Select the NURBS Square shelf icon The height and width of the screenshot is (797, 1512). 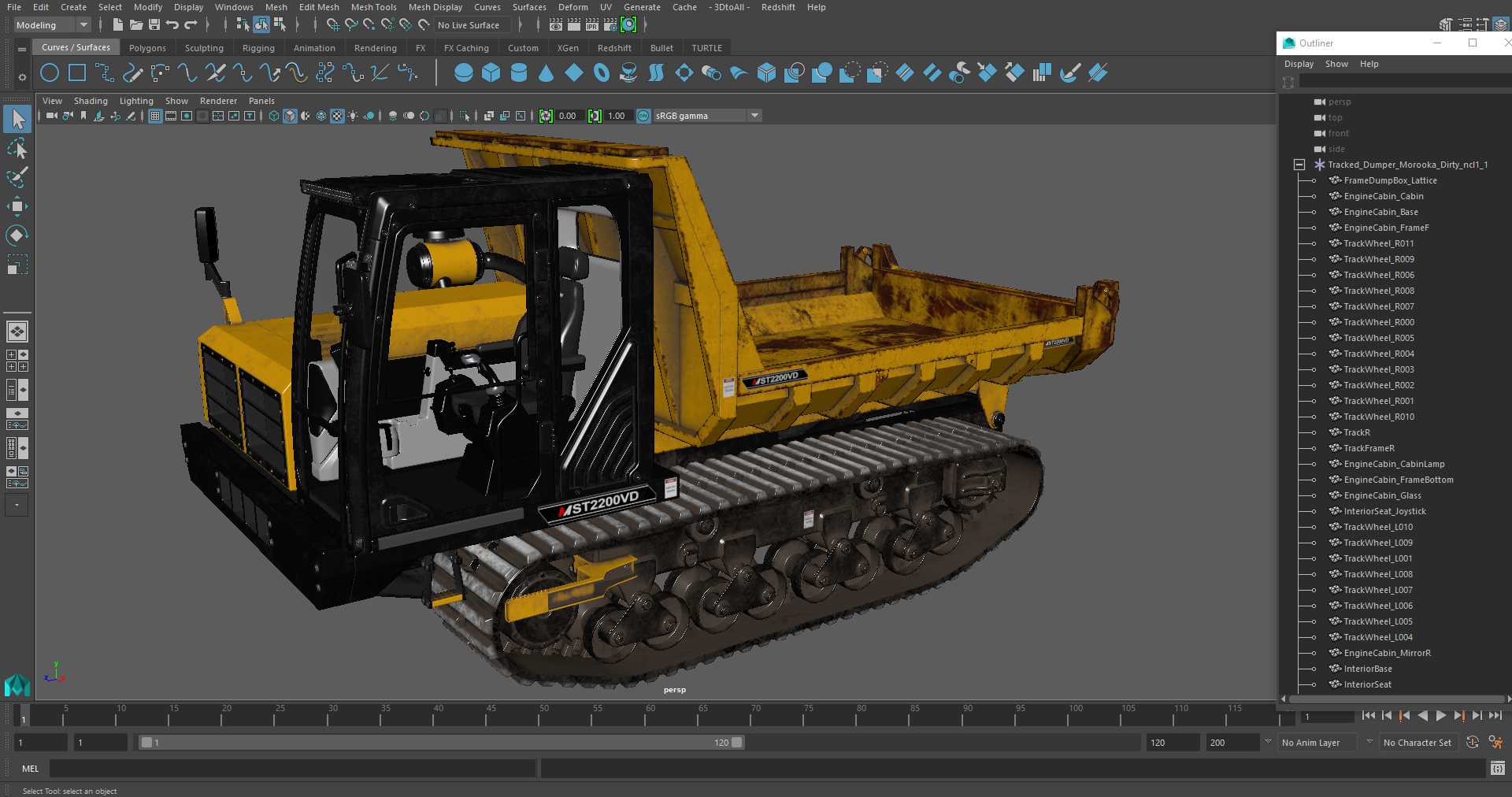pyautogui.click(x=77, y=73)
